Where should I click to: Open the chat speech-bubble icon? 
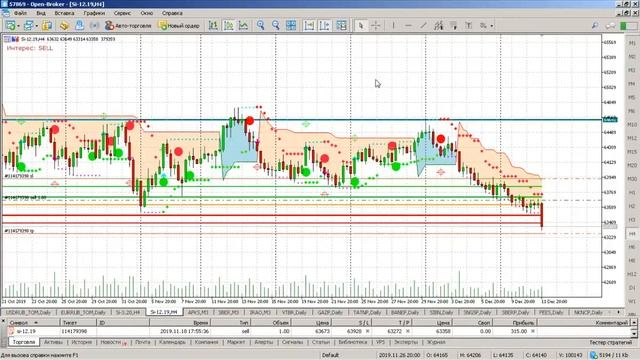[610, 25]
